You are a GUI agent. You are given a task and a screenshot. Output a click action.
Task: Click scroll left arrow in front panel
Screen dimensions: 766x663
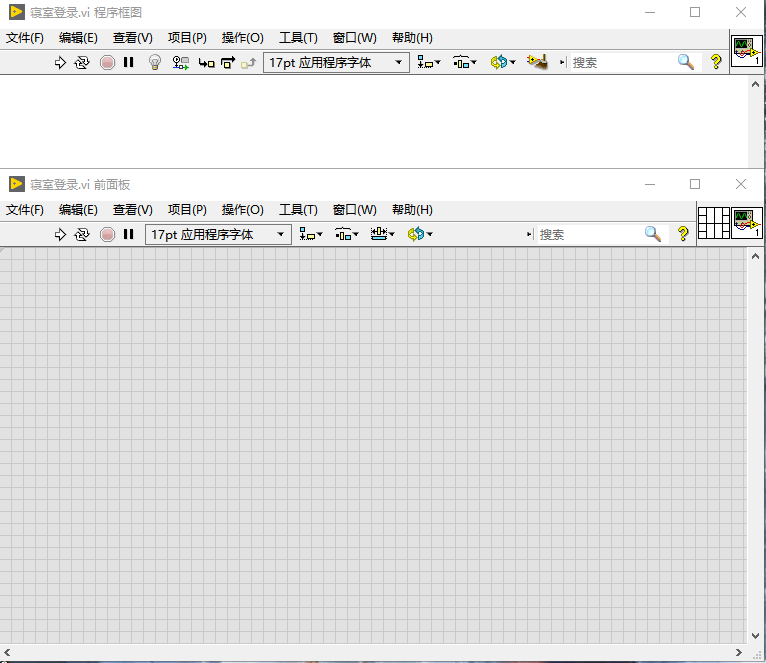click(x=7, y=652)
